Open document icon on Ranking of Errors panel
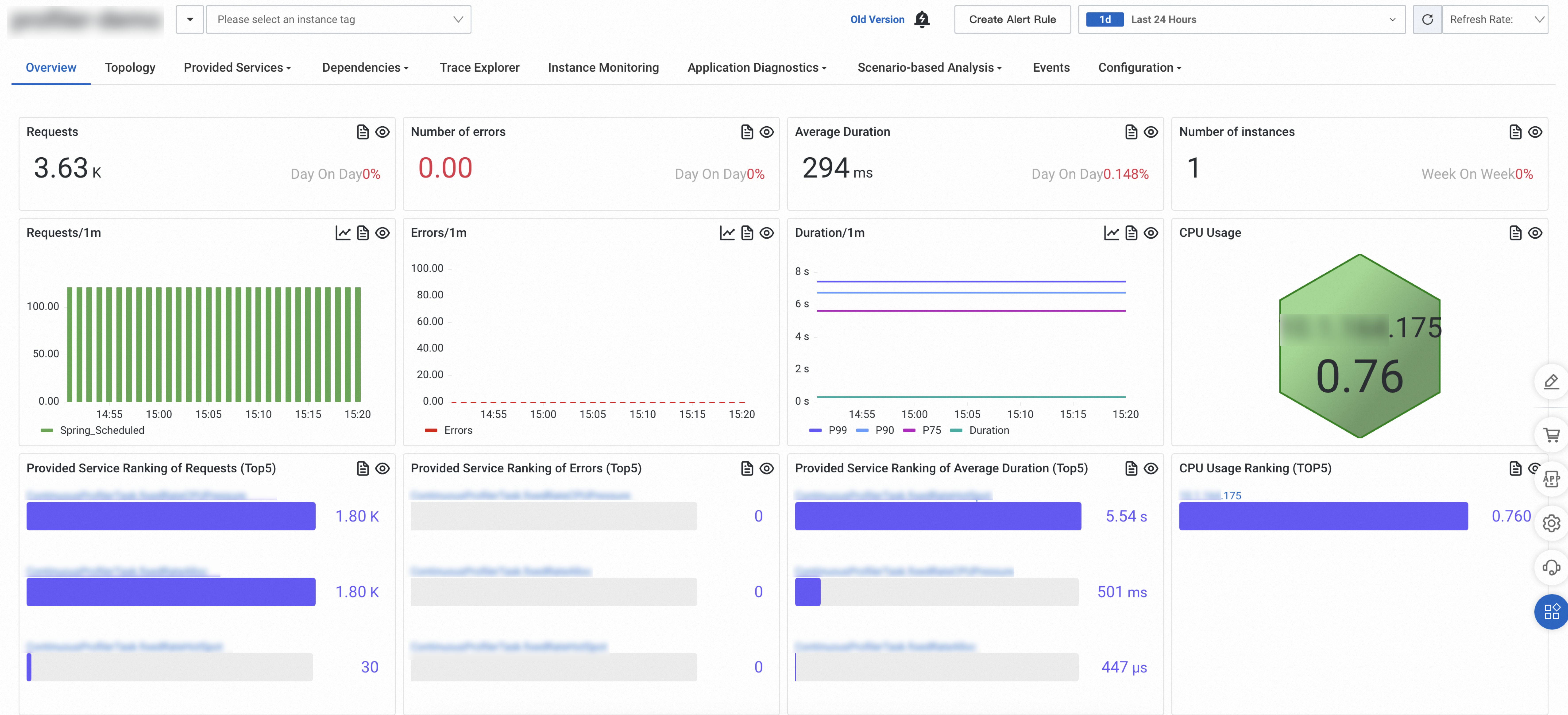The height and width of the screenshot is (715, 1568). pos(747,469)
